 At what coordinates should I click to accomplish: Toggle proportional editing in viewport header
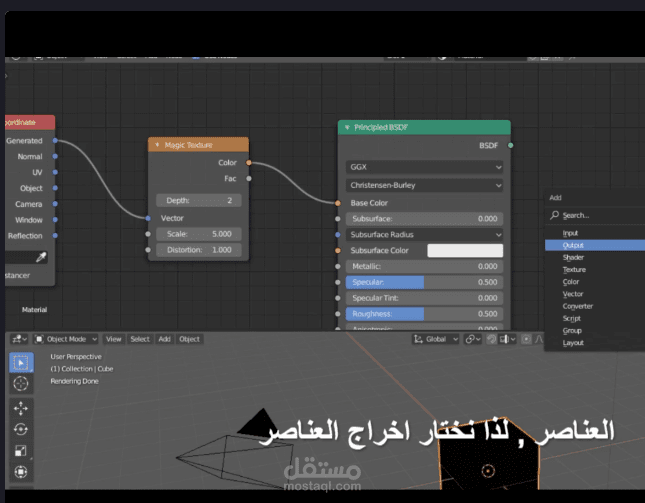[526, 339]
